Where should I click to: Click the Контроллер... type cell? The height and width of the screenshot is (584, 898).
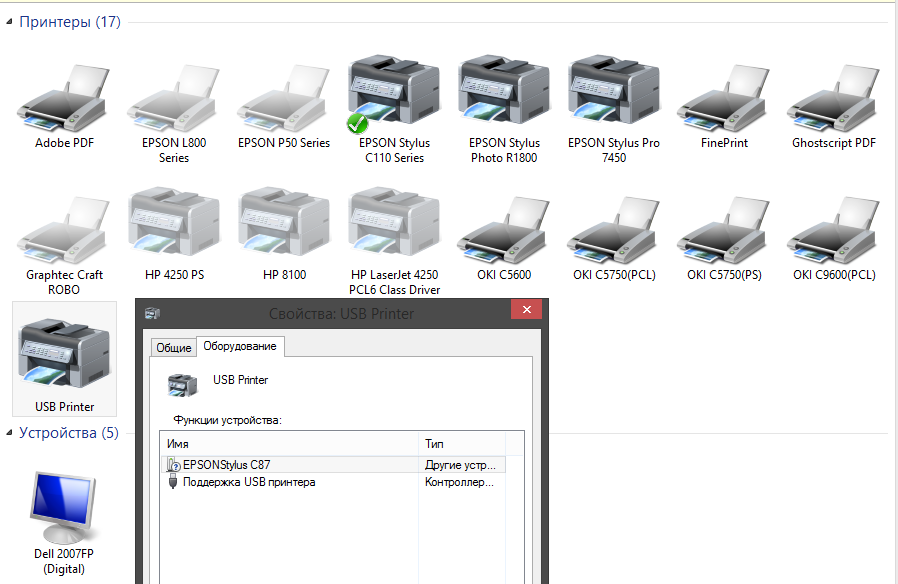click(459, 482)
